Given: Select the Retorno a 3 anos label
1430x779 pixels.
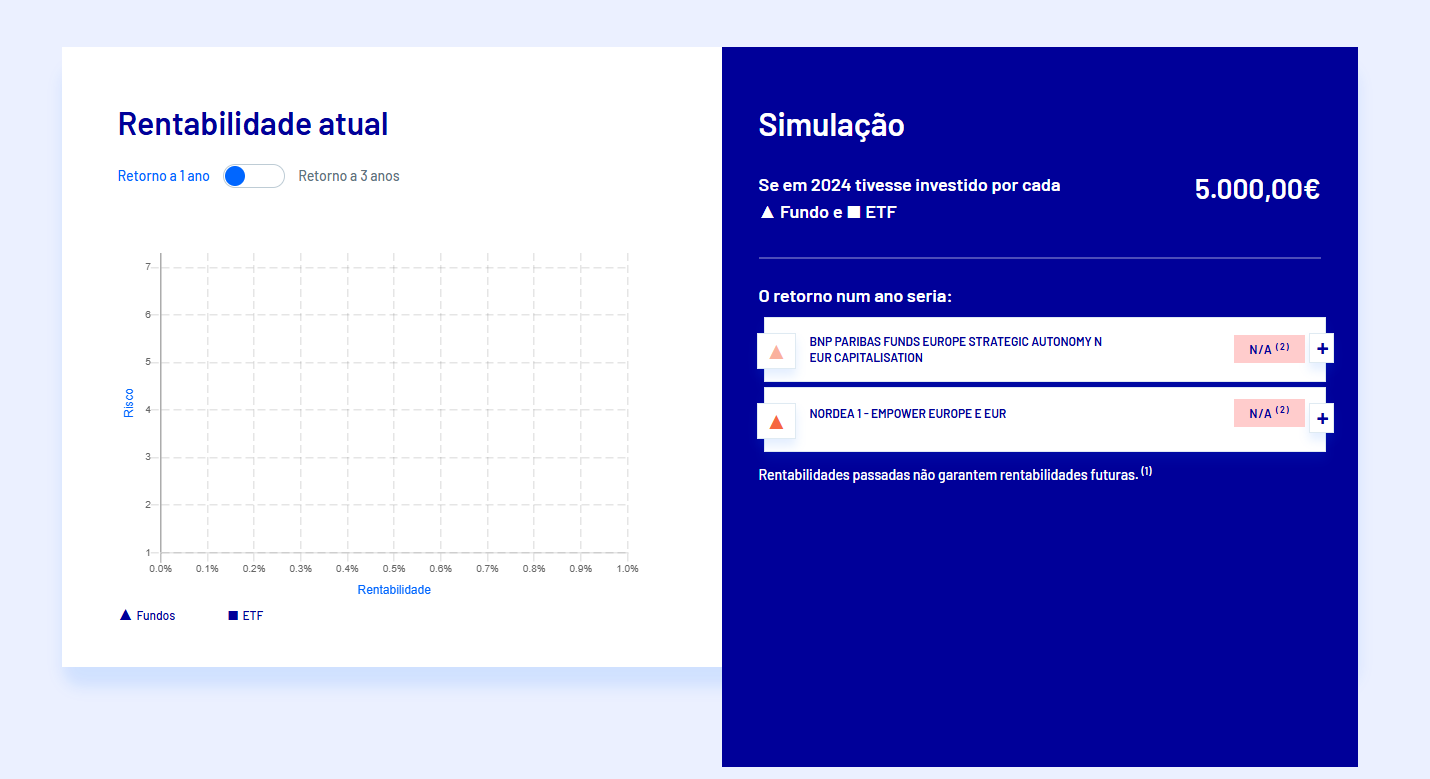Looking at the screenshot, I should tap(348, 175).
